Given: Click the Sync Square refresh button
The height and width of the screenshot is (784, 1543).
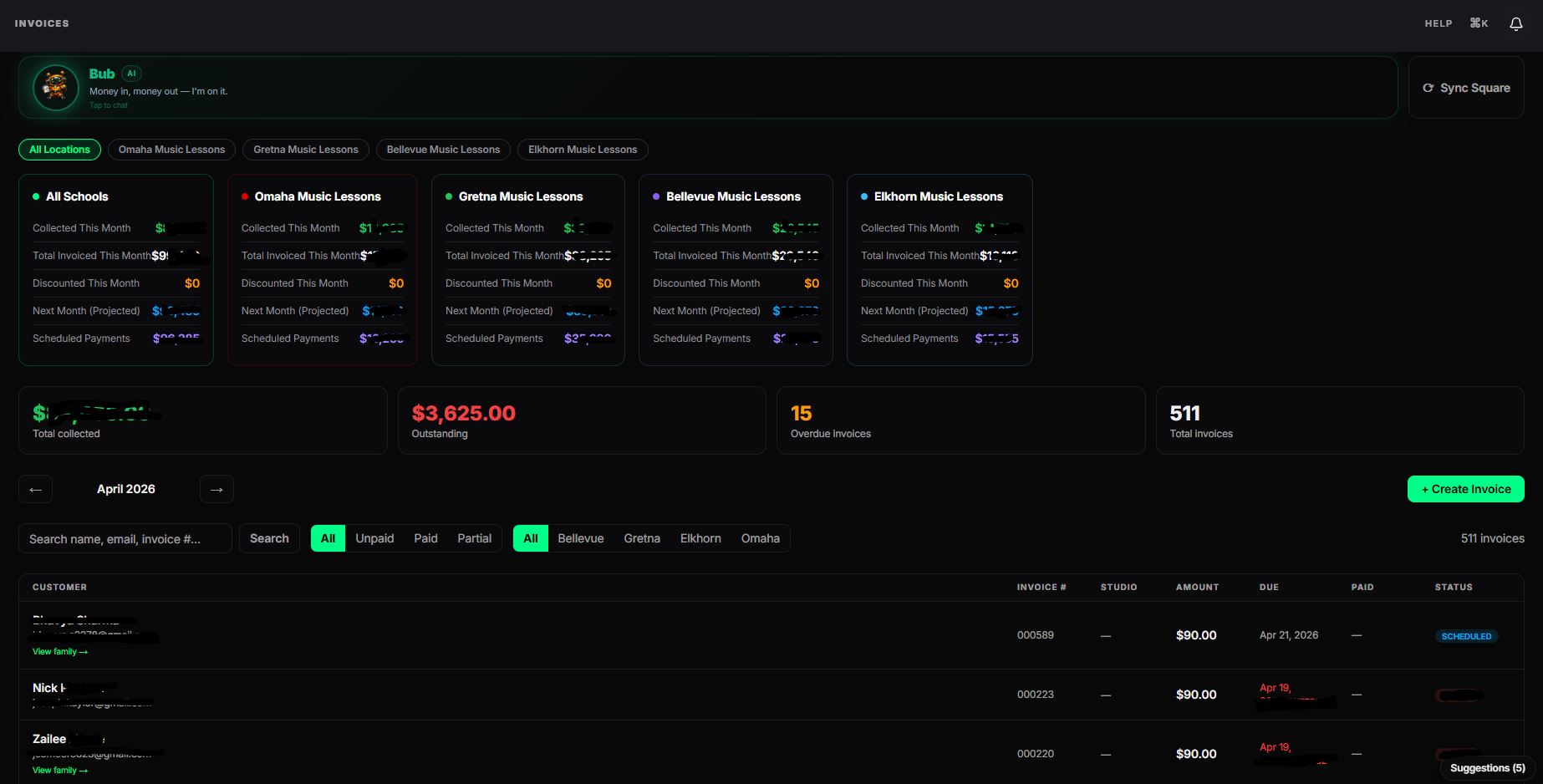Looking at the screenshot, I should [1466, 88].
